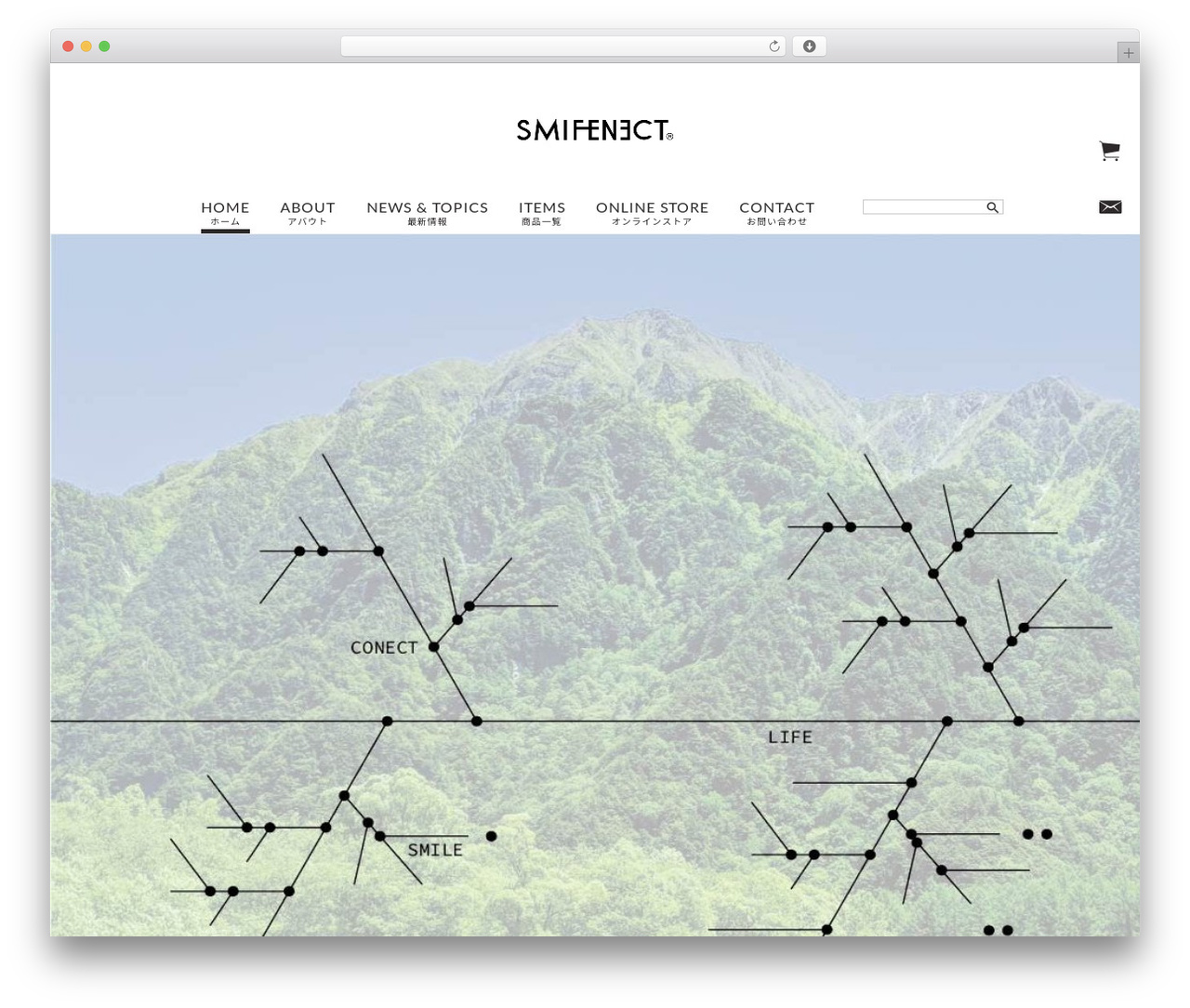The width and height of the screenshot is (1190, 1008).
Task: Click the envelope mail icon
Action: click(x=1110, y=206)
